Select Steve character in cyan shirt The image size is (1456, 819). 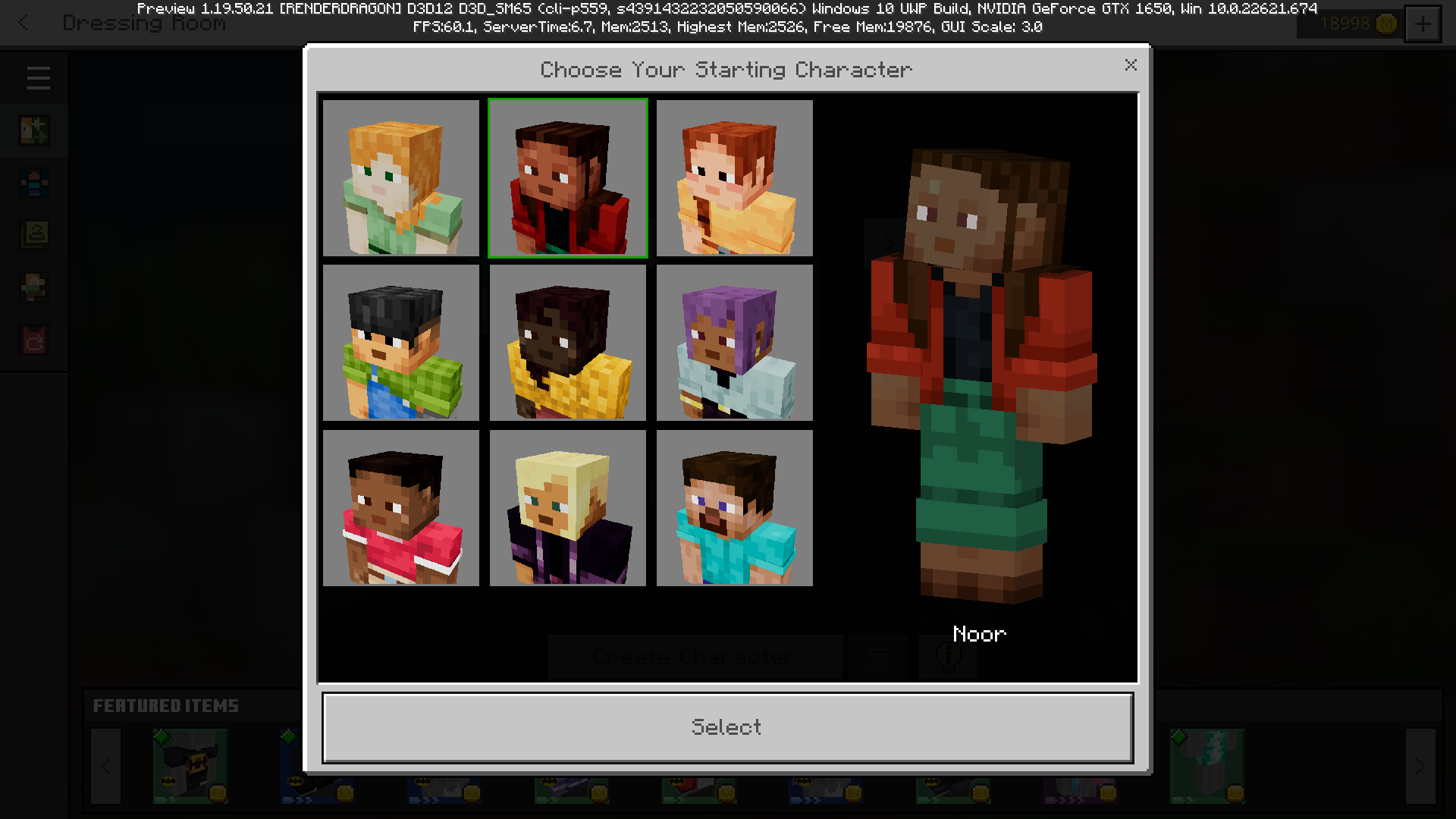pos(734,507)
